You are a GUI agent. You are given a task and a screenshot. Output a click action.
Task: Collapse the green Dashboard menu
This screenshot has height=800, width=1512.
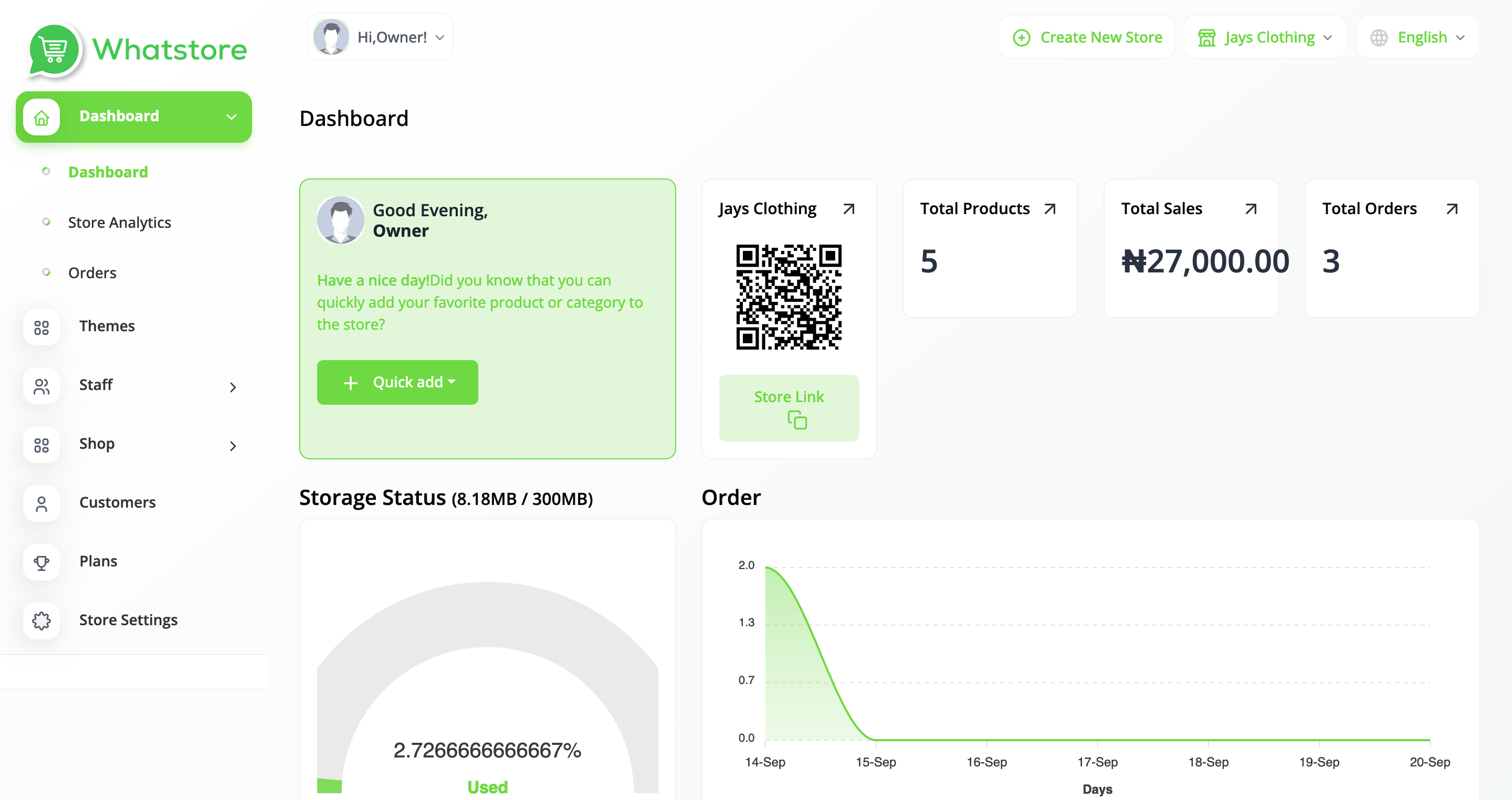coord(231,117)
